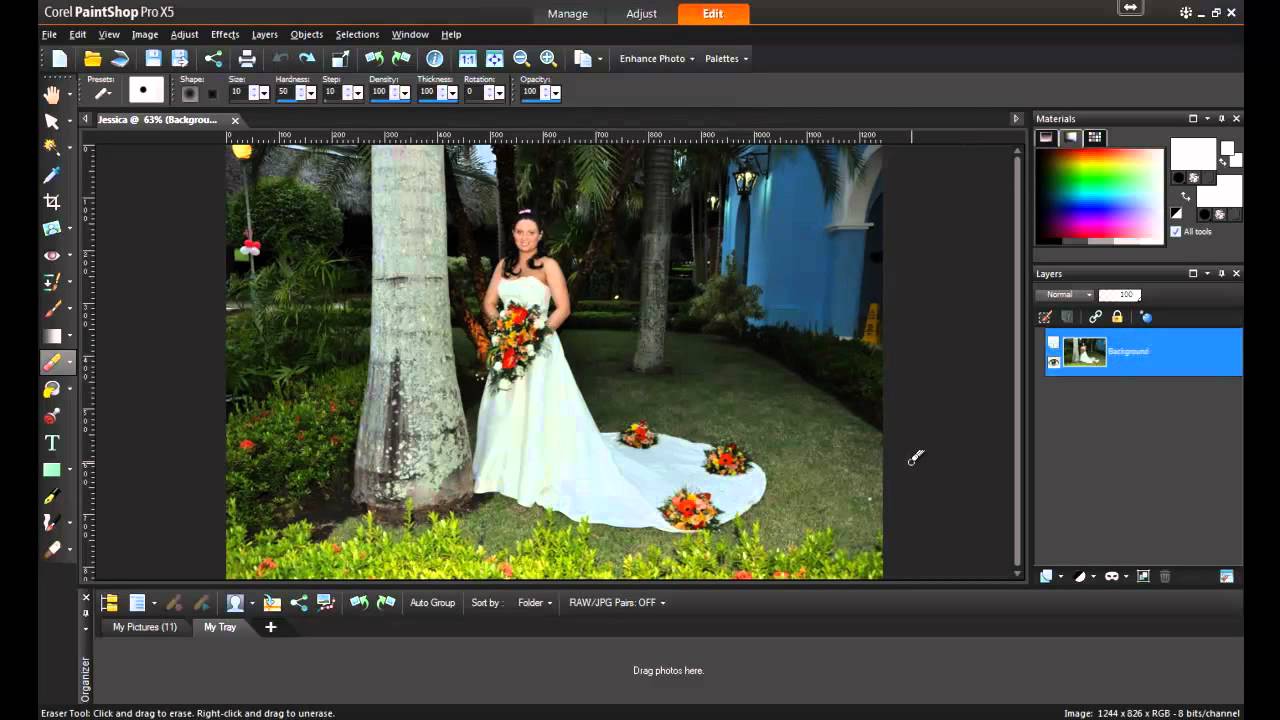
Task: Click the layer opacity 100 field
Action: (x=1119, y=295)
